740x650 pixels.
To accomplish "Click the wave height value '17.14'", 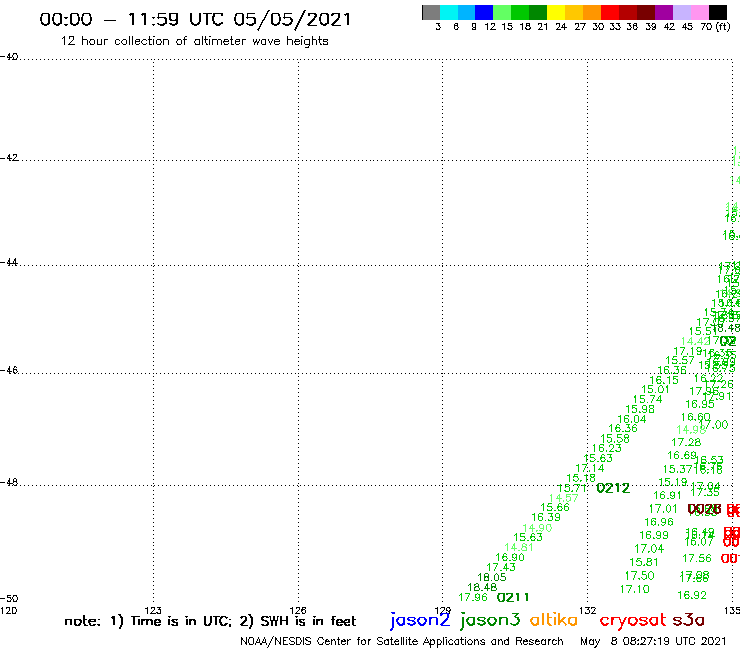I will pyautogui.click(x=590, y=468).
